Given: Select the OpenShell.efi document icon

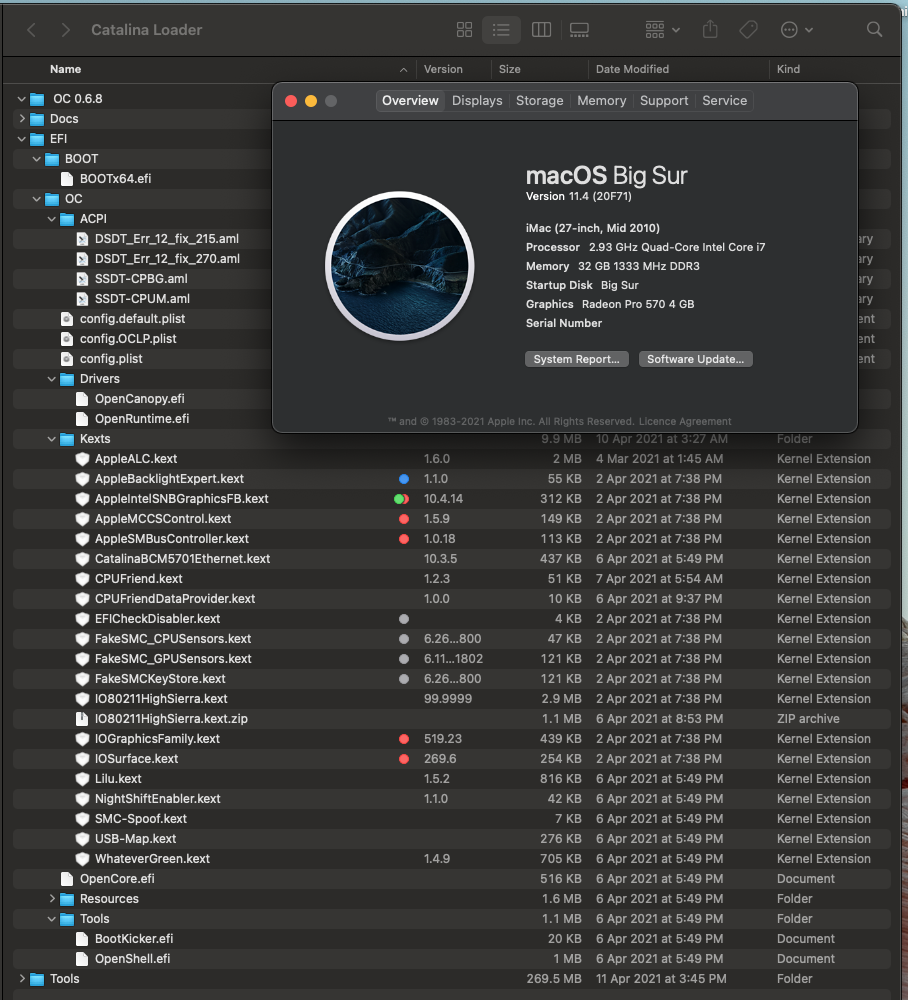Looking at the screenshot, I should click(x=82, y=959).
